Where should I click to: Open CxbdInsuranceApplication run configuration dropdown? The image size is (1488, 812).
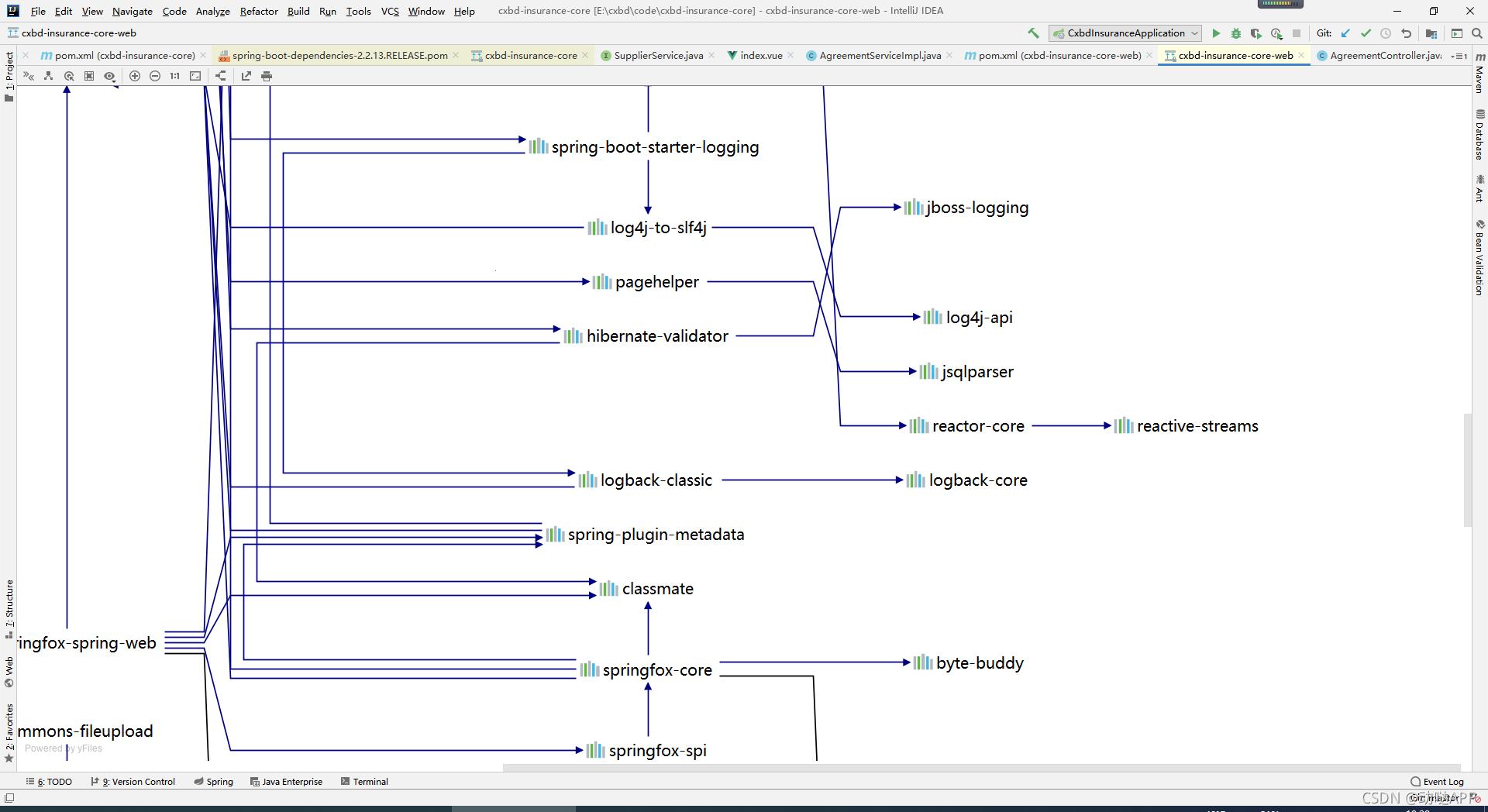pos(1125,33)
